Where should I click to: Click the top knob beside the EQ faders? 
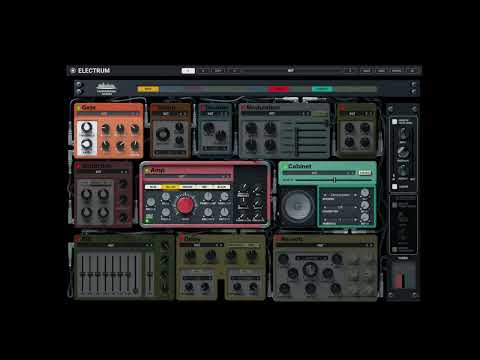[x=165, y=246]
